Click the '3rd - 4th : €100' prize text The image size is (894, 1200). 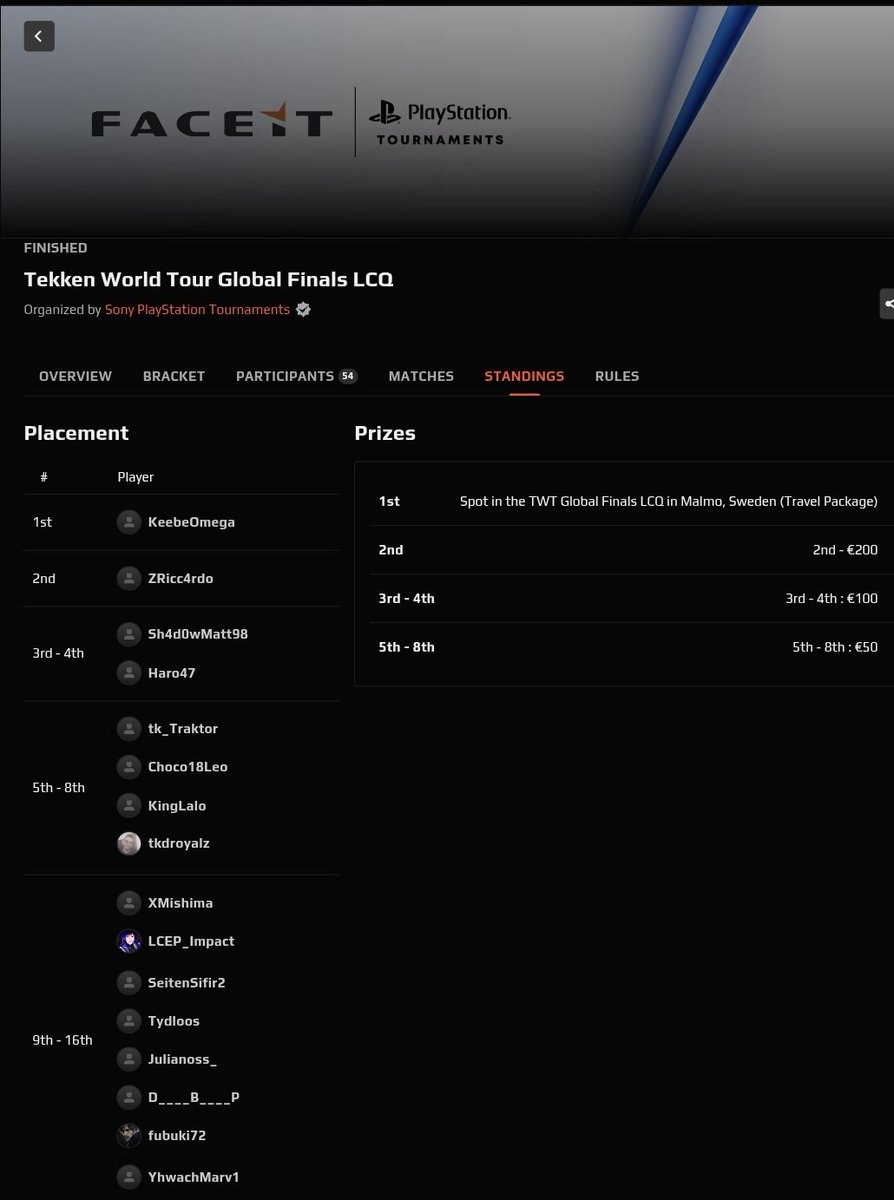tap(831, 598)
